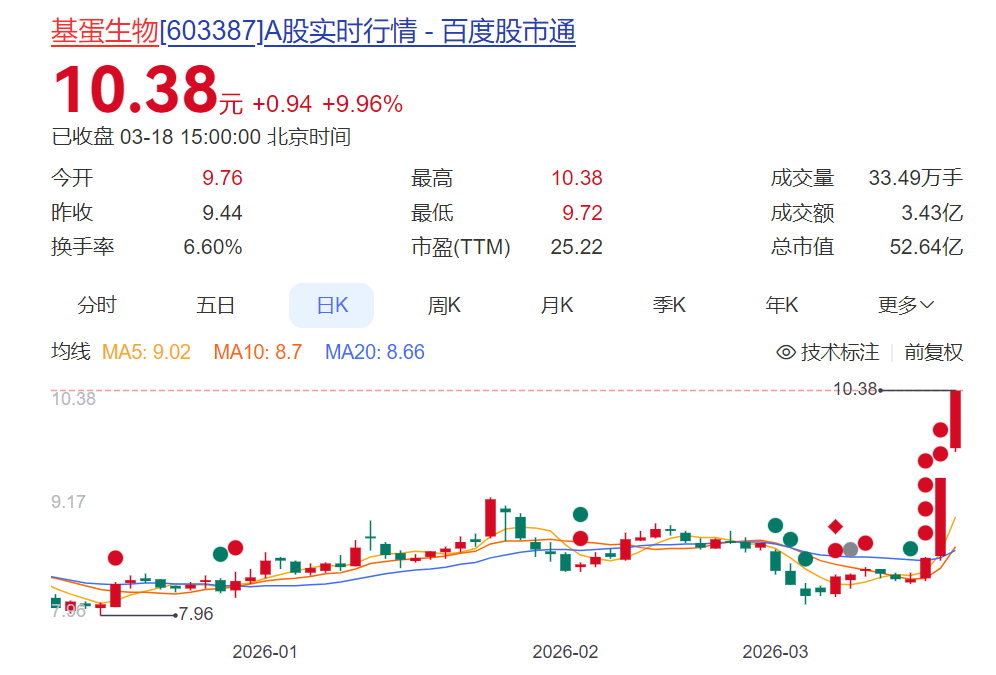Switch to the 五日 chart tab
Image resolution: width=996 pixels, height=675 pixels.
pos(216,305)
